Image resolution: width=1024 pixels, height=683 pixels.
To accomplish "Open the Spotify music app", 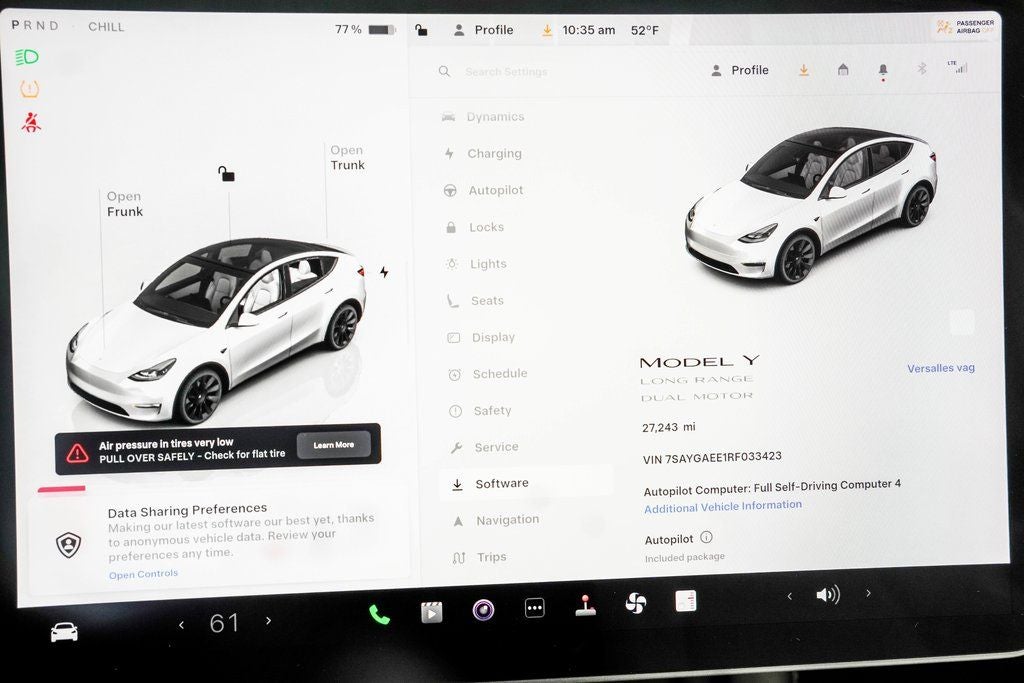I will coord(483,607).
